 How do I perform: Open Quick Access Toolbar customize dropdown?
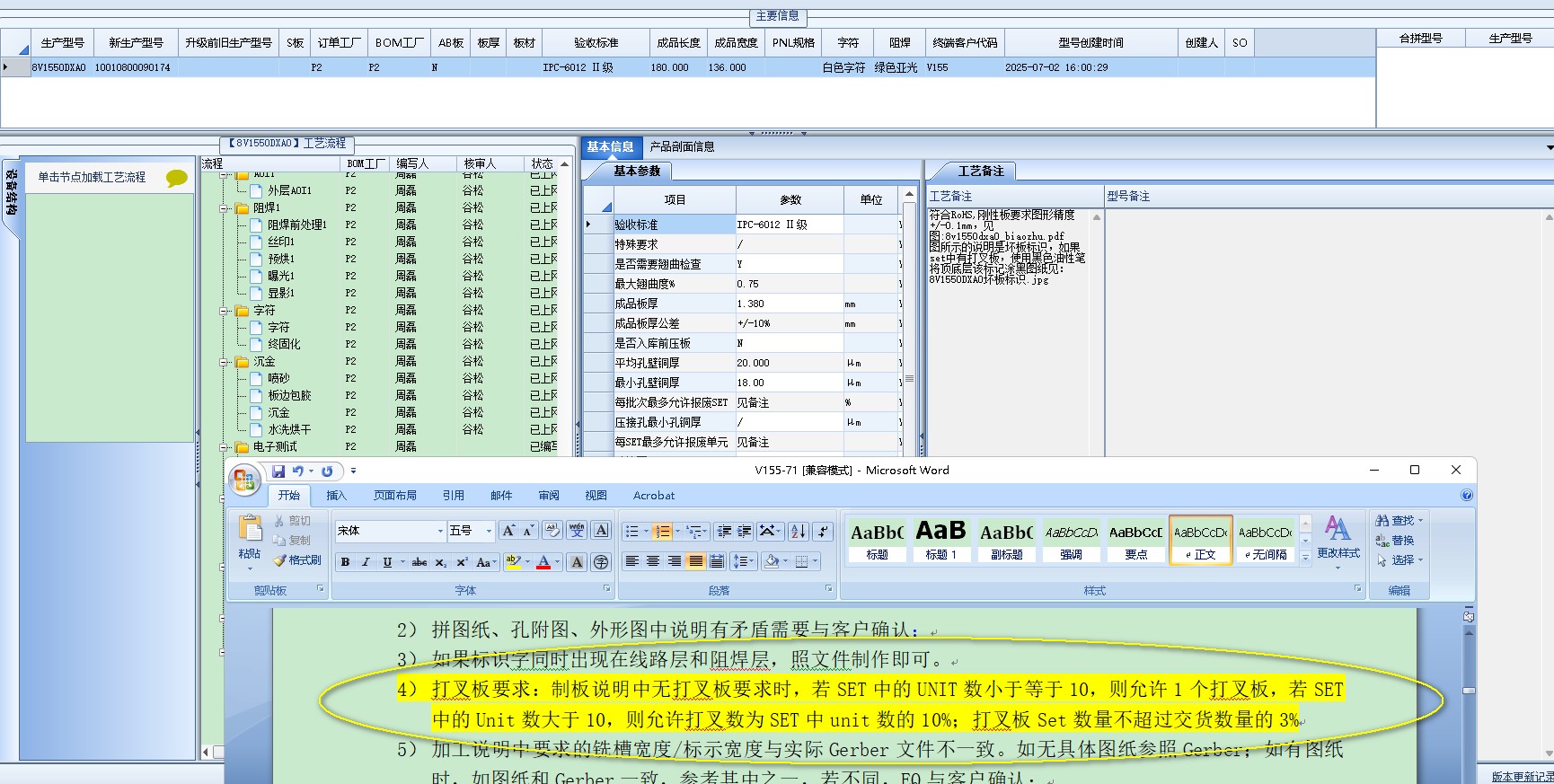pyautogui.click(x=353, y=471)
